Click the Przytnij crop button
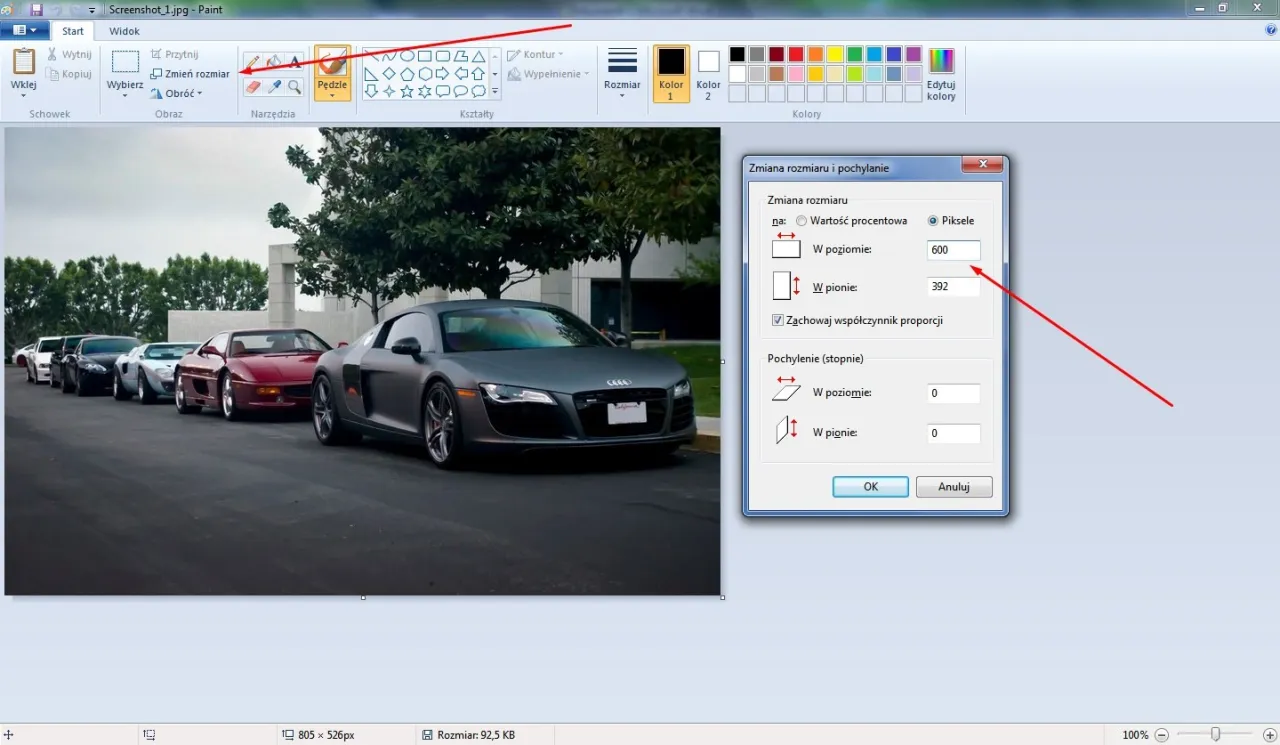The width and height of the screenshot is (1280, 745). 174,54
